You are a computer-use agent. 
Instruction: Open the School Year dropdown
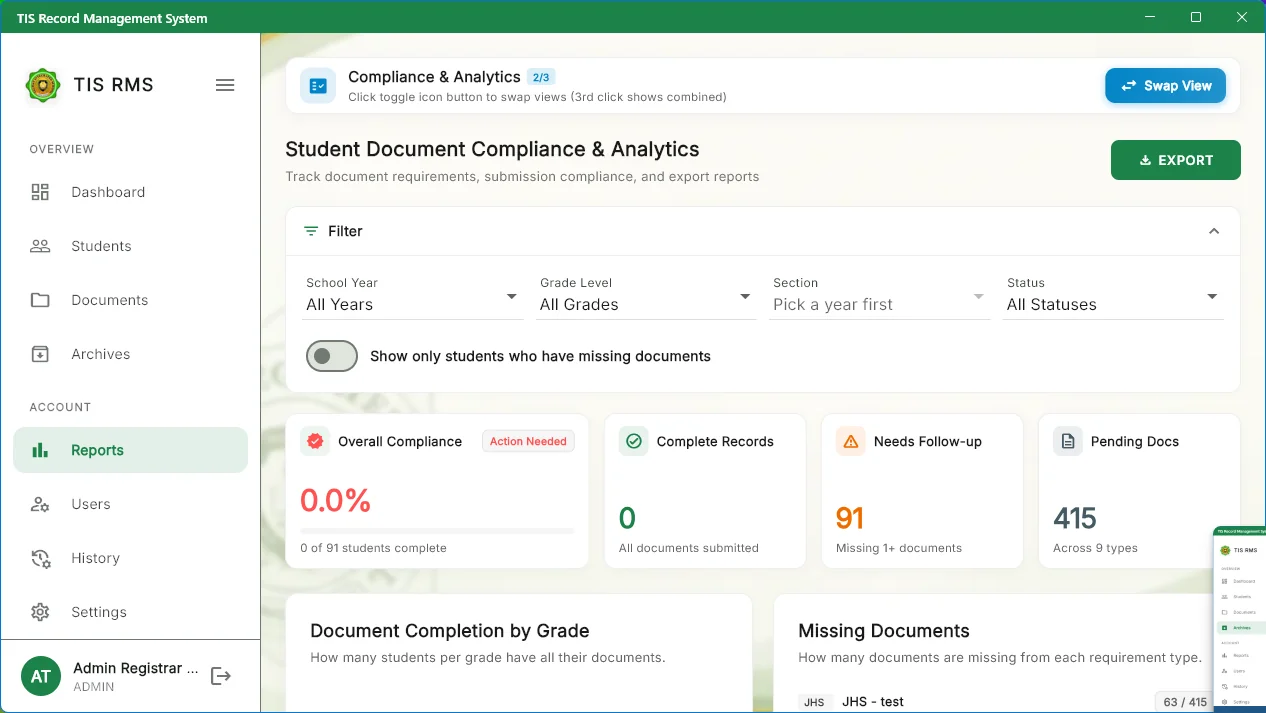[414, 297]
